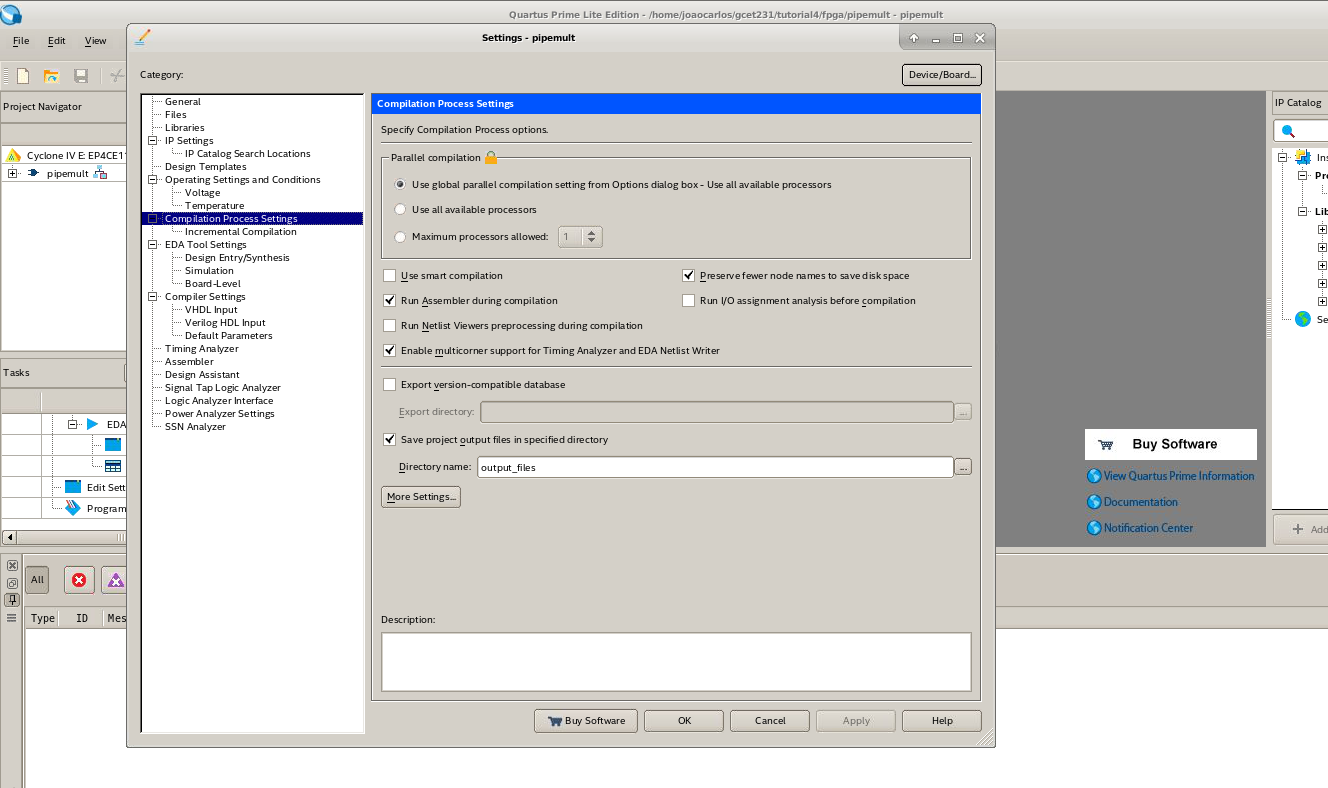Click the float/detach Messages panel icon
This screenshot has height=788, width=1328.
pos(12,583)
